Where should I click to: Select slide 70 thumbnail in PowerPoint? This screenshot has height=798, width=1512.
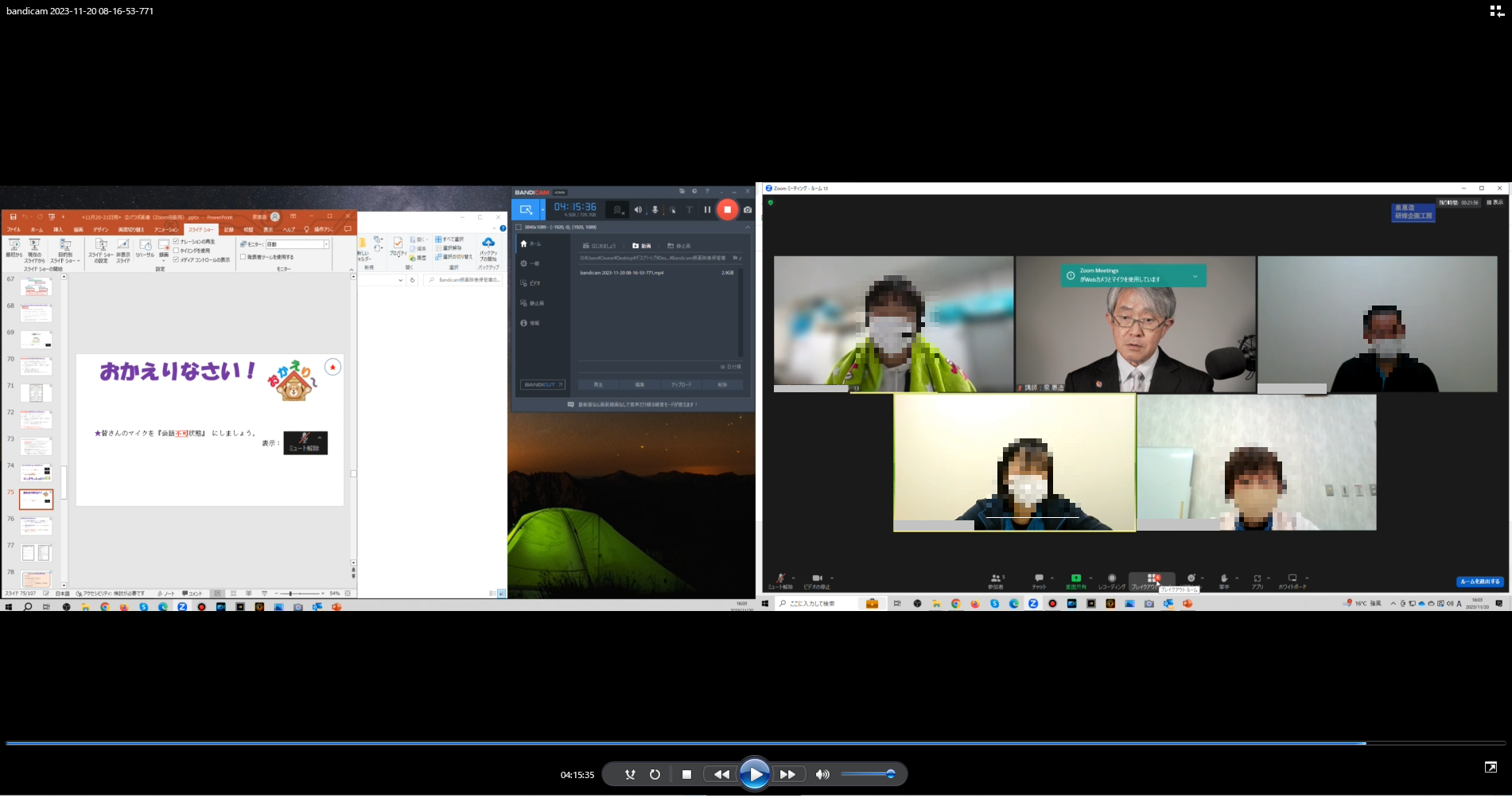(36, 366)
